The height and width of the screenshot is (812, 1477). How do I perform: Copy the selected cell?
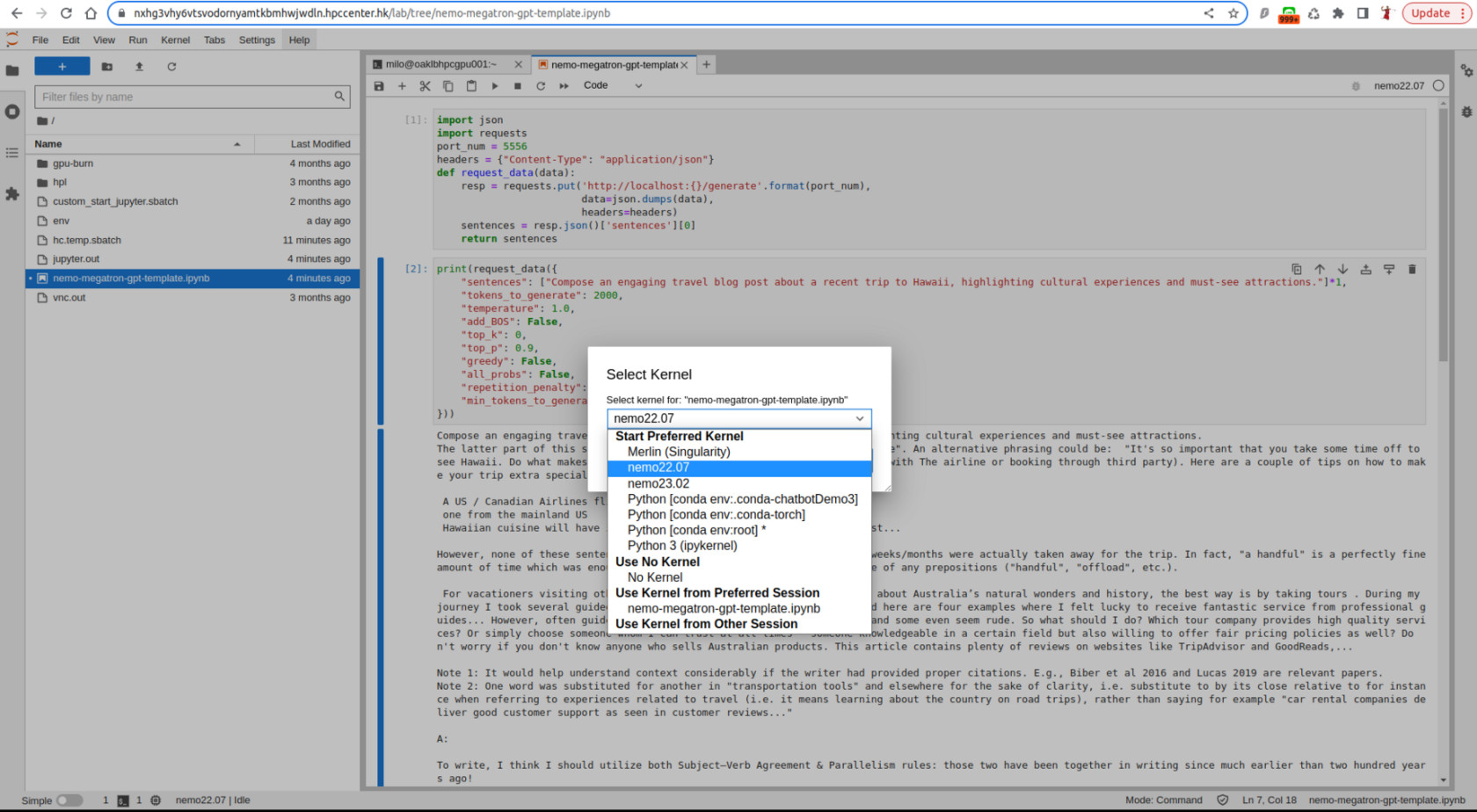click(x=448, y=86)
